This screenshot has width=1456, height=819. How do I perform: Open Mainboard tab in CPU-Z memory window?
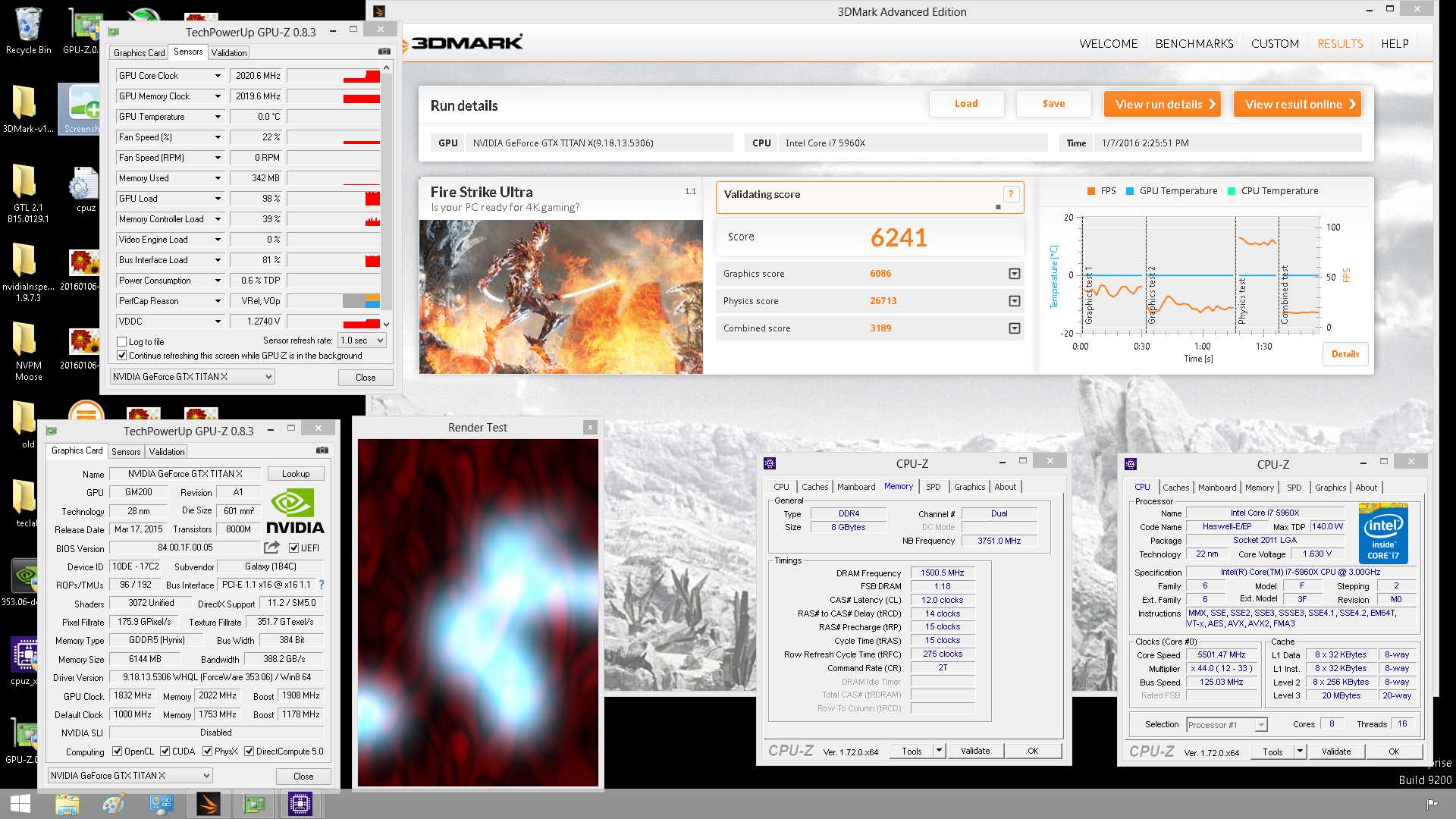click(x=855, y=487)
